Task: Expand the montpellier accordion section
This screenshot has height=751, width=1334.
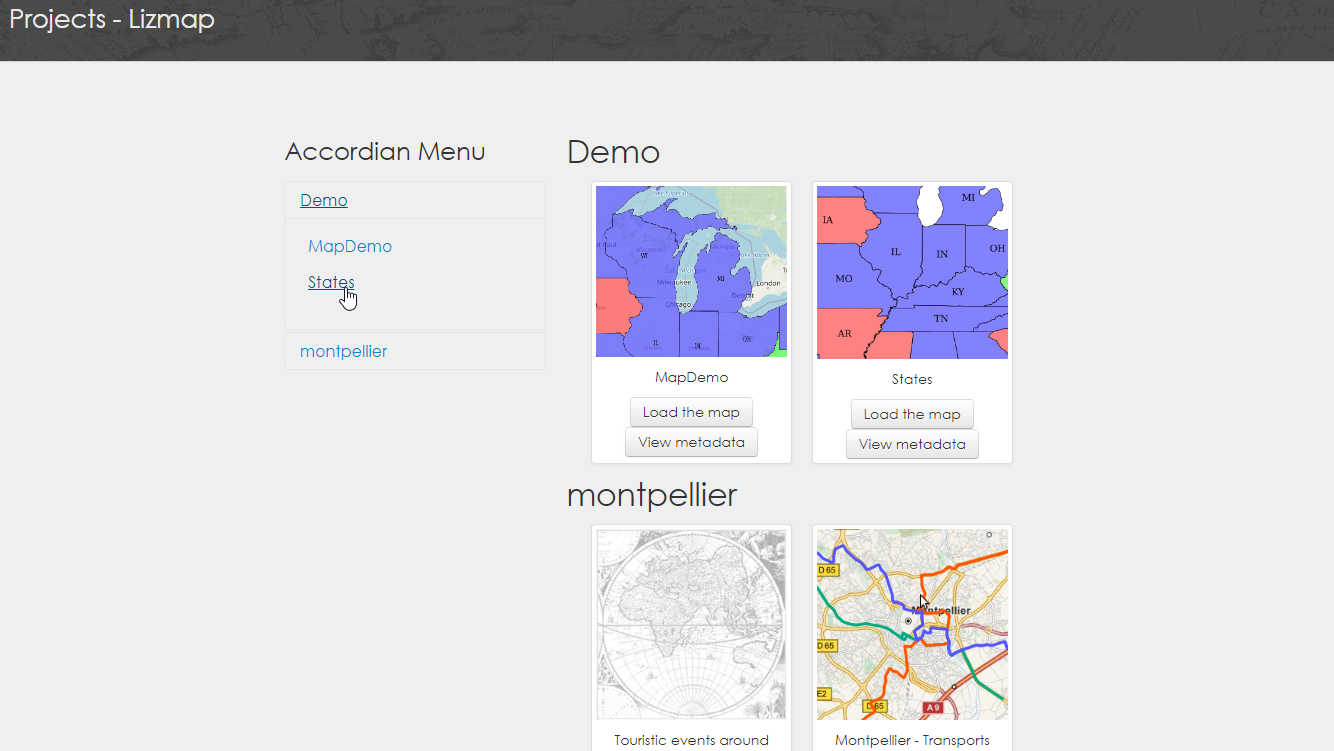Action: (x=343, y=351)
